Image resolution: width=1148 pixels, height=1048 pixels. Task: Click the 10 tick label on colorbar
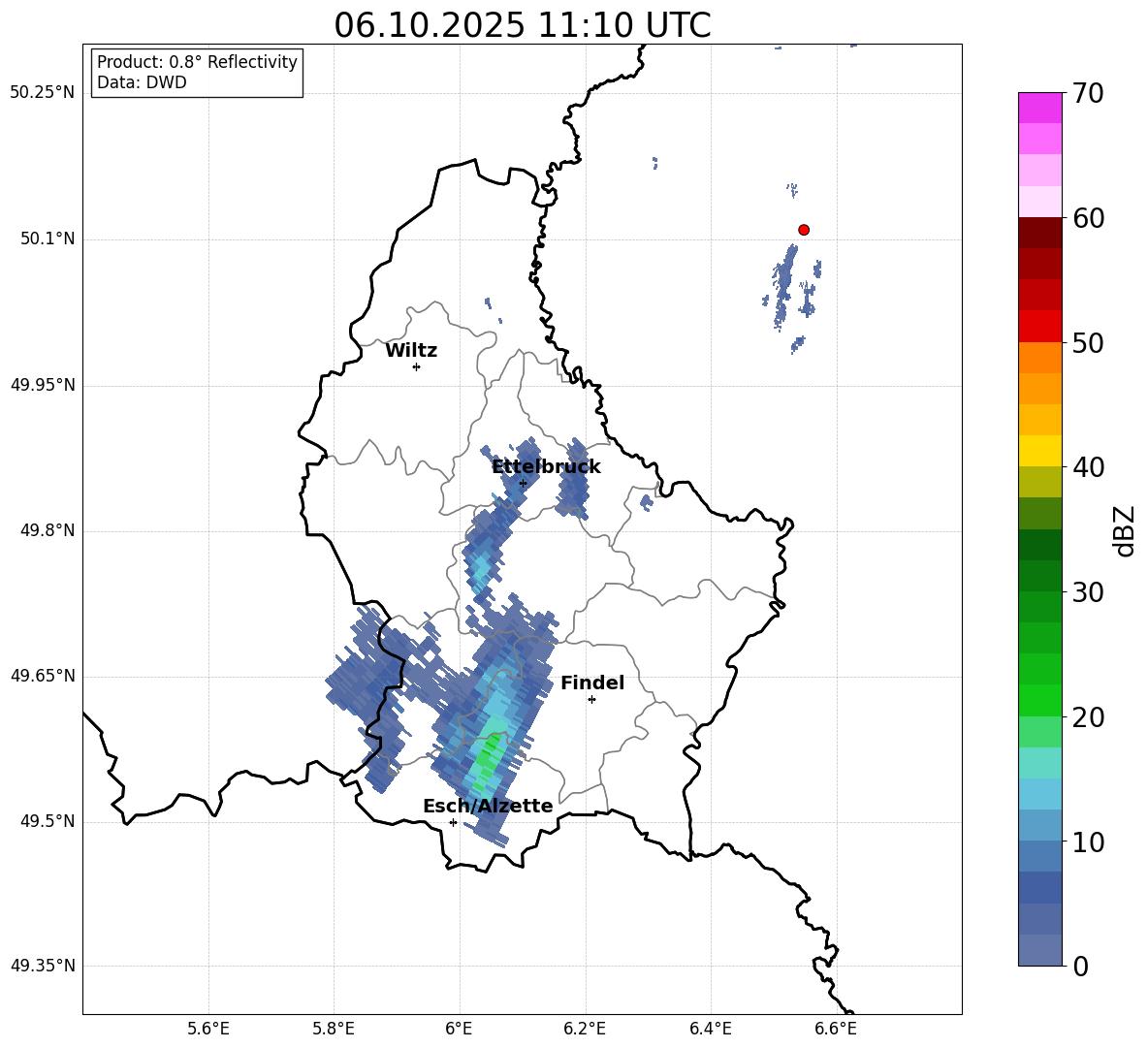click(1088, 842)
